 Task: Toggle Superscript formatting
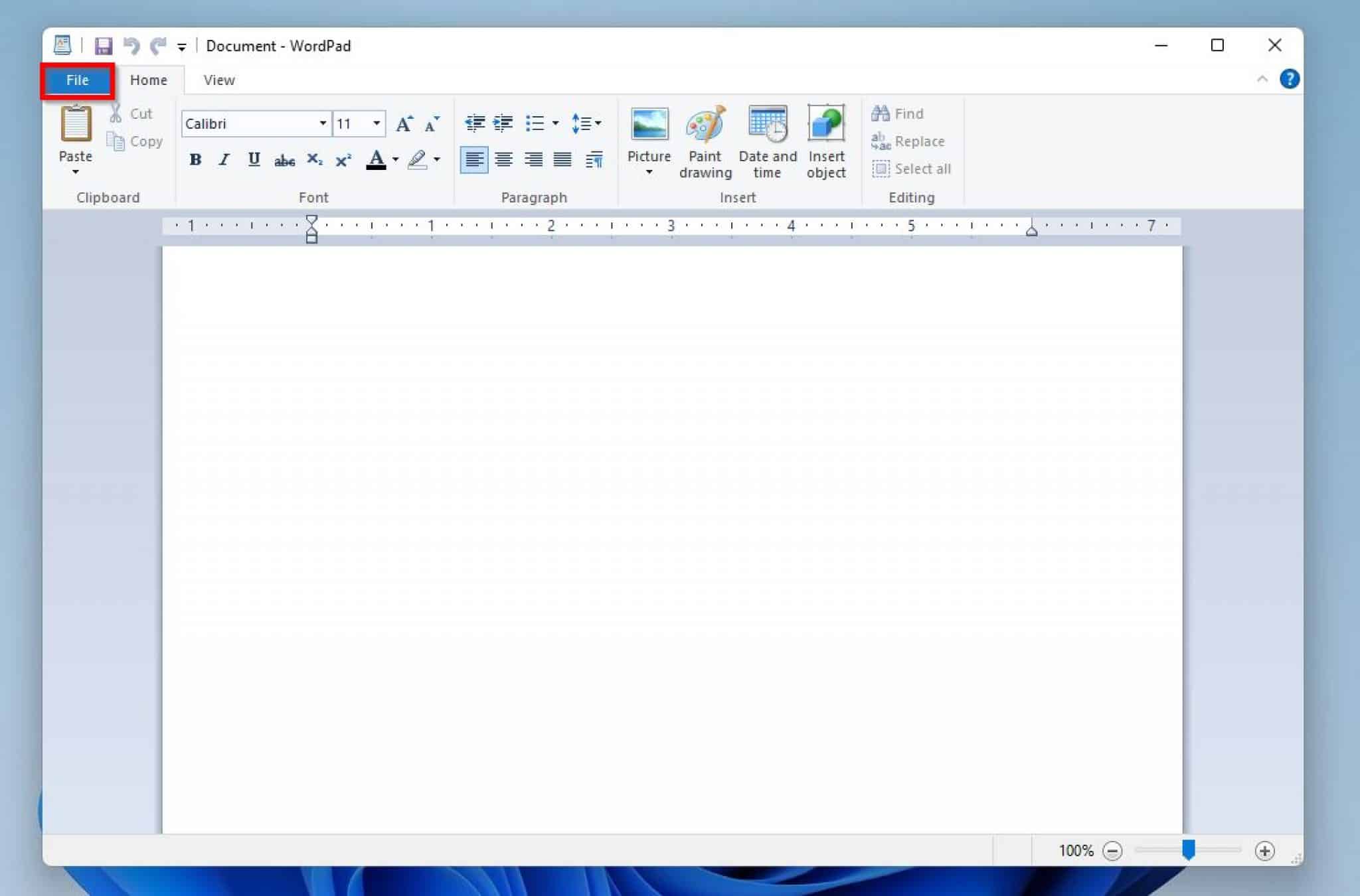point(343,160)
